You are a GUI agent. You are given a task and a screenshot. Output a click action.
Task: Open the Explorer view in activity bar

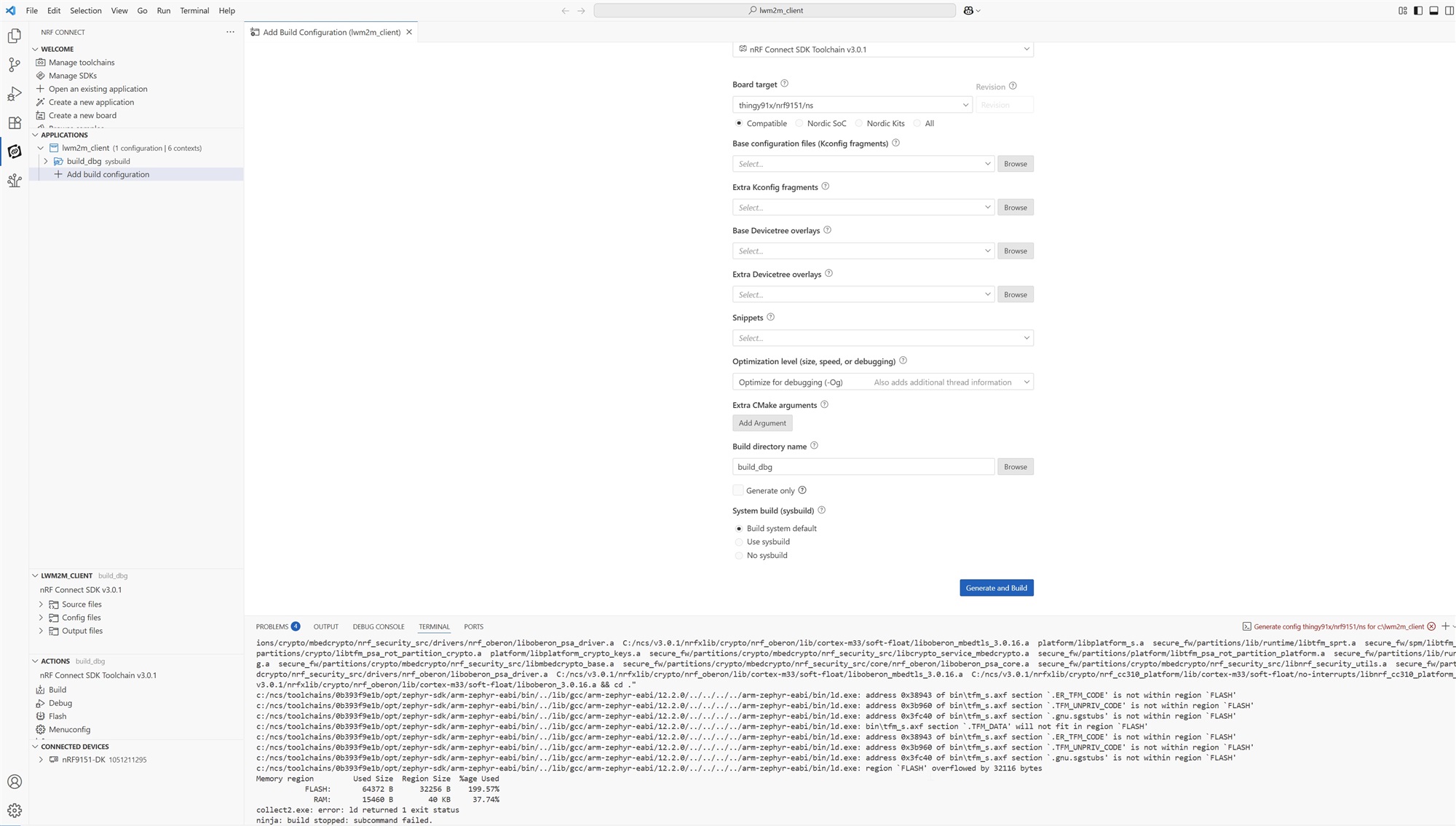(15, 36)
